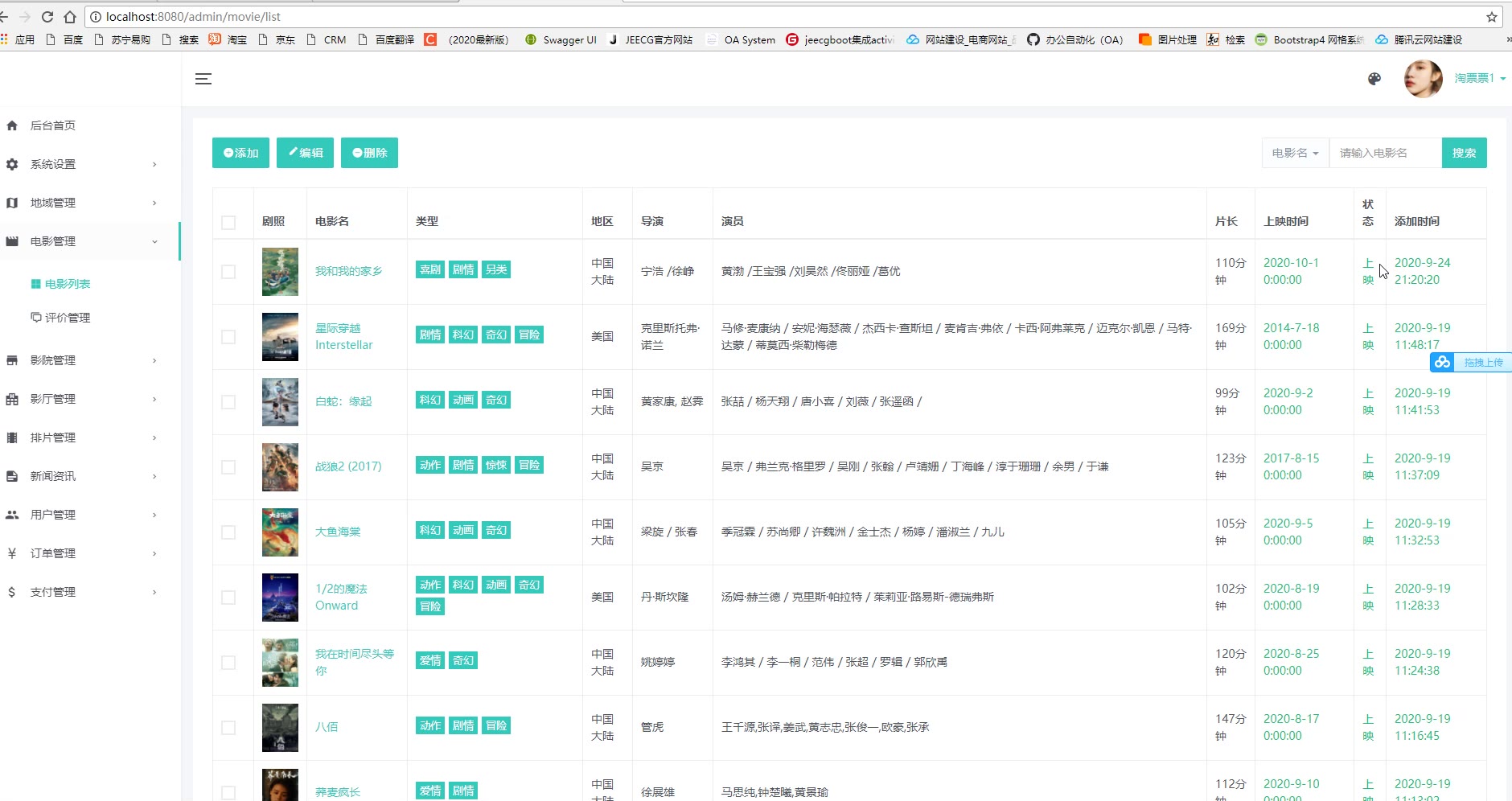This screenshot has height=801, width=1512.
Task: Click the poster thumbnail for 八佰
Action: [x=280, y=728]
